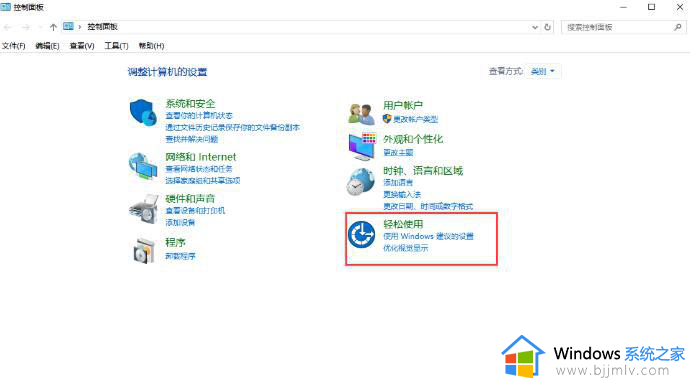Close the Control Panel window

click(679, 7)
